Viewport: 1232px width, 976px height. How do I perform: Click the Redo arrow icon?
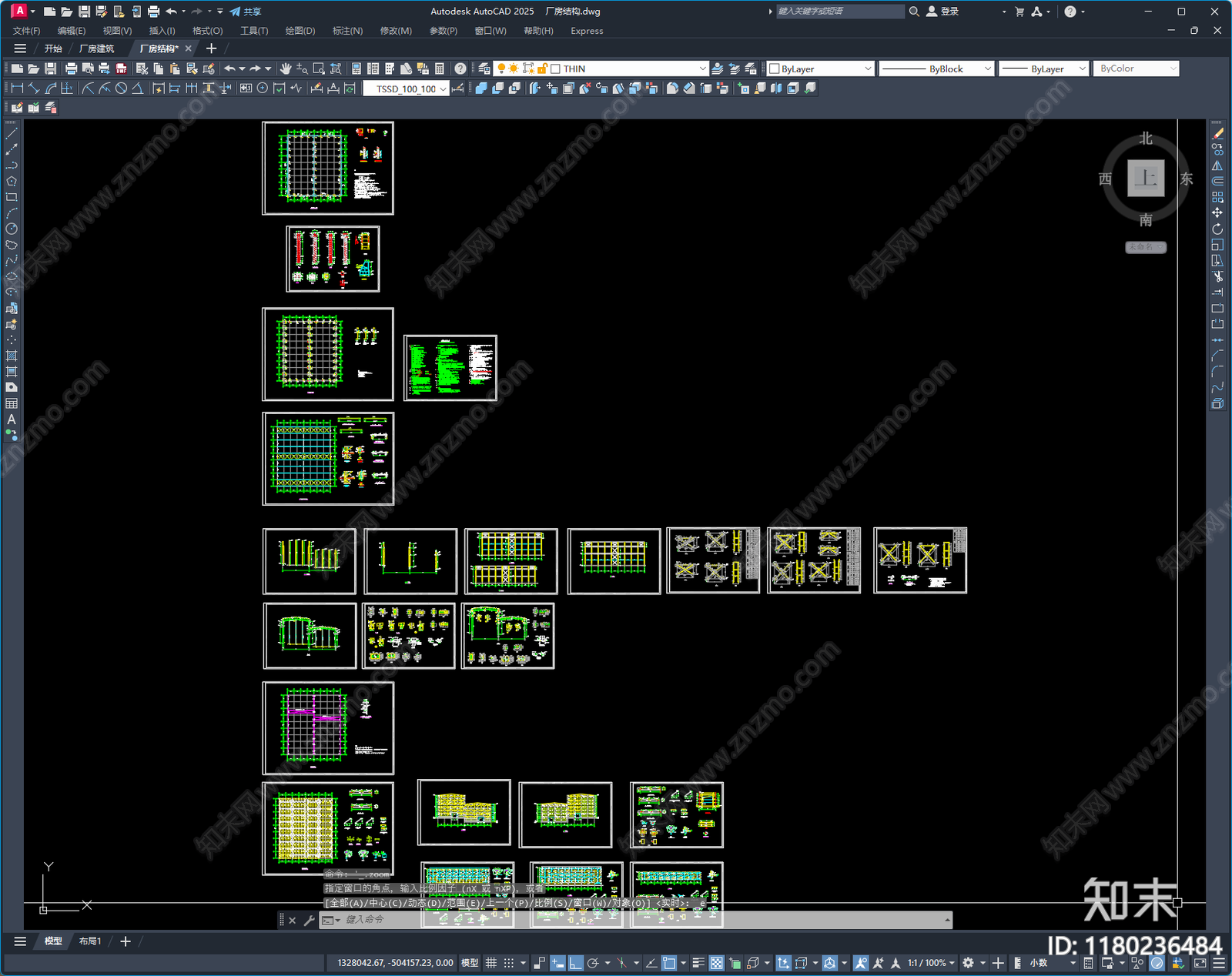pyautogui.click(x=255, y=69)
